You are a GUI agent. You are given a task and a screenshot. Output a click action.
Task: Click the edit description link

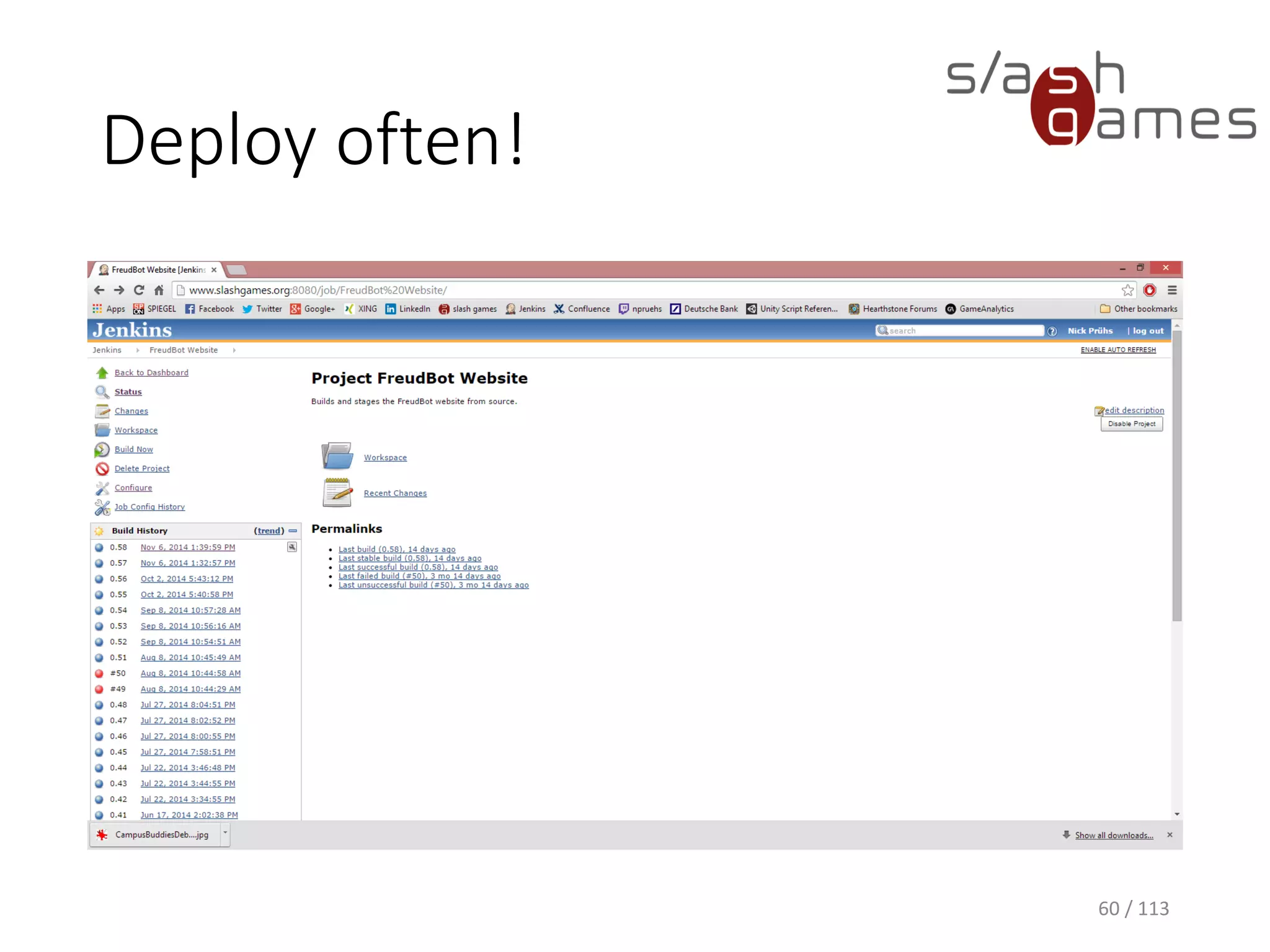click(x=1134, y=410)
